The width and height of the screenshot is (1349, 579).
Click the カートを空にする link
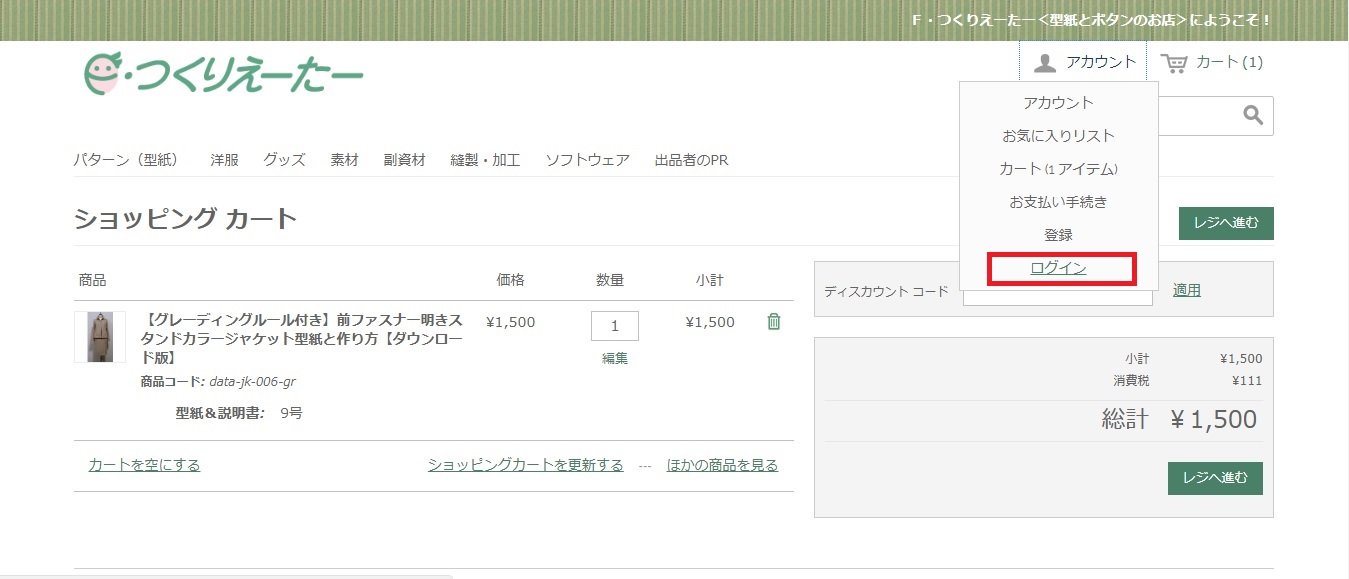point(143,465)
